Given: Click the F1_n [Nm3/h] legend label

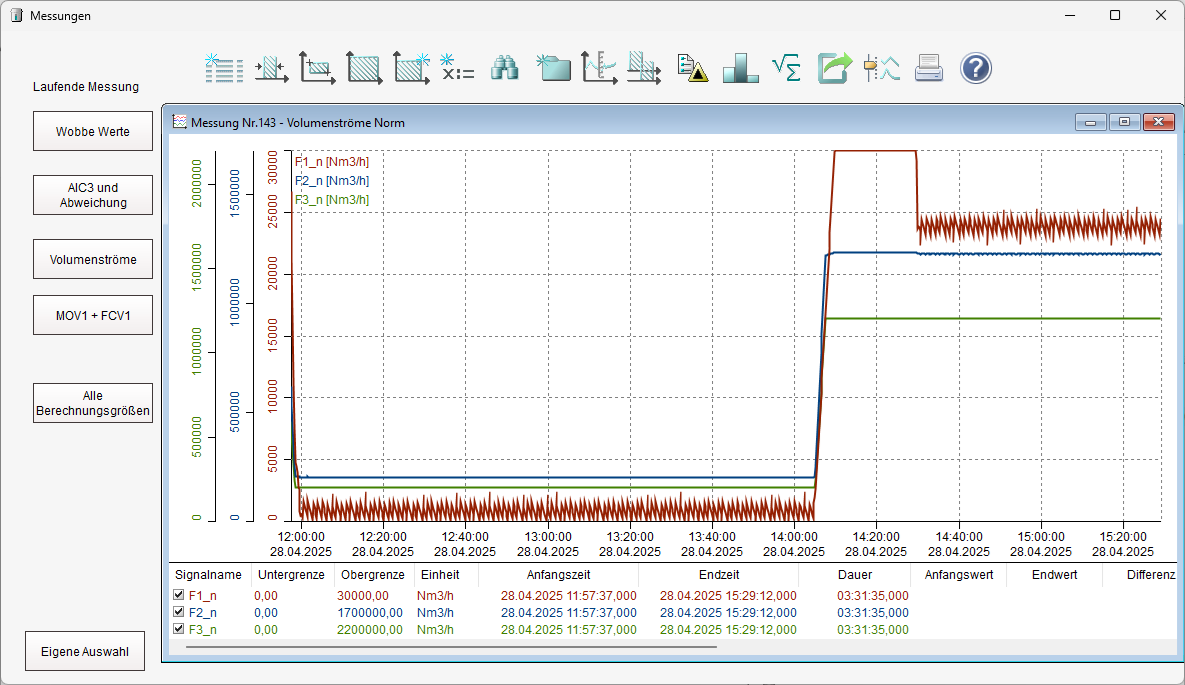Looking at the screenshot, I should 332,162.
